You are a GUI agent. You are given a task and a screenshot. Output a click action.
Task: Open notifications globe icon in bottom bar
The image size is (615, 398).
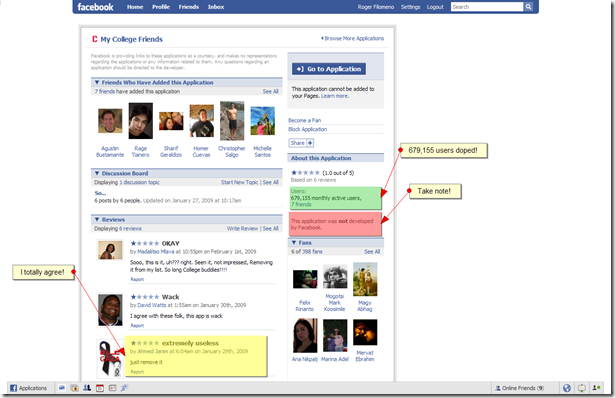point(567,388)
